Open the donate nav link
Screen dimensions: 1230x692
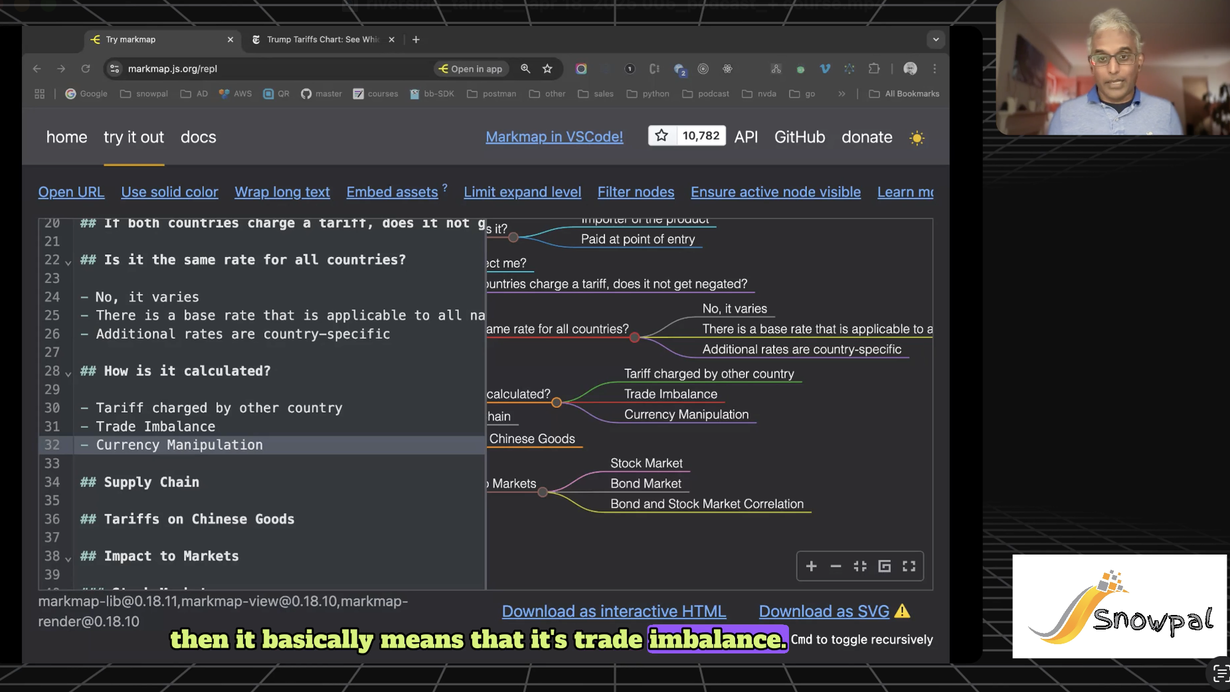867,137
